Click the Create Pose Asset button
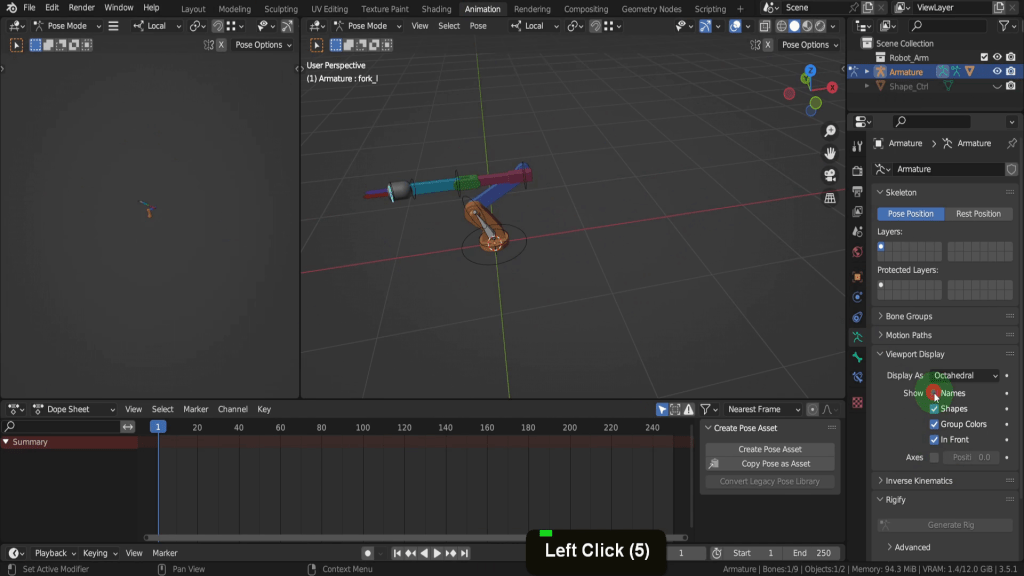Image resolution: width=1024 pixels, height=576 pixels. [x=770, y=449]
